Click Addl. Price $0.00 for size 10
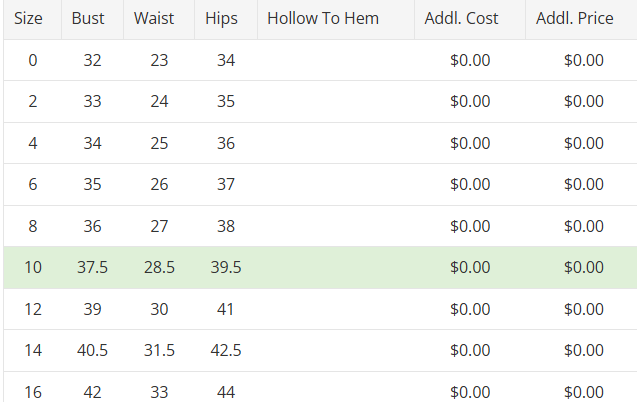Image resolution: width=637 pixels, height=402 pixels. click(583, 268)
